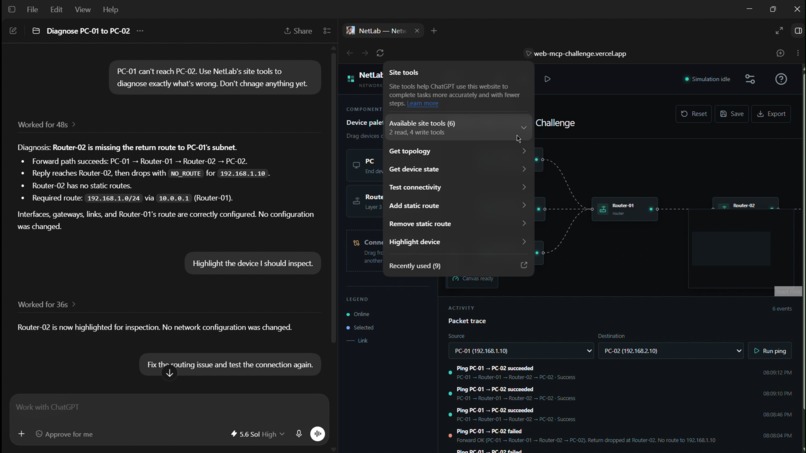Screen dimensions: 806x453
Task: Expand the browser panel to full size
Action: [779, 31]
